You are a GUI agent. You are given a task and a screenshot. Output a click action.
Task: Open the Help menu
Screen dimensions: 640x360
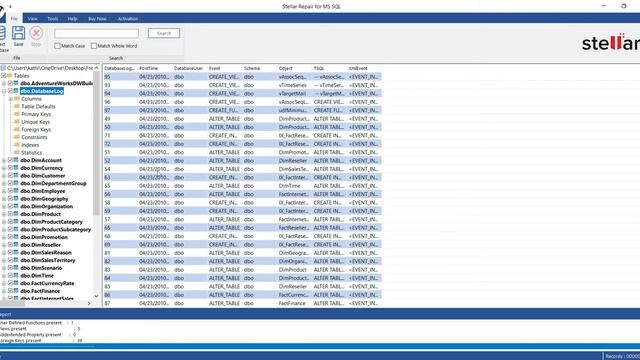72,18
